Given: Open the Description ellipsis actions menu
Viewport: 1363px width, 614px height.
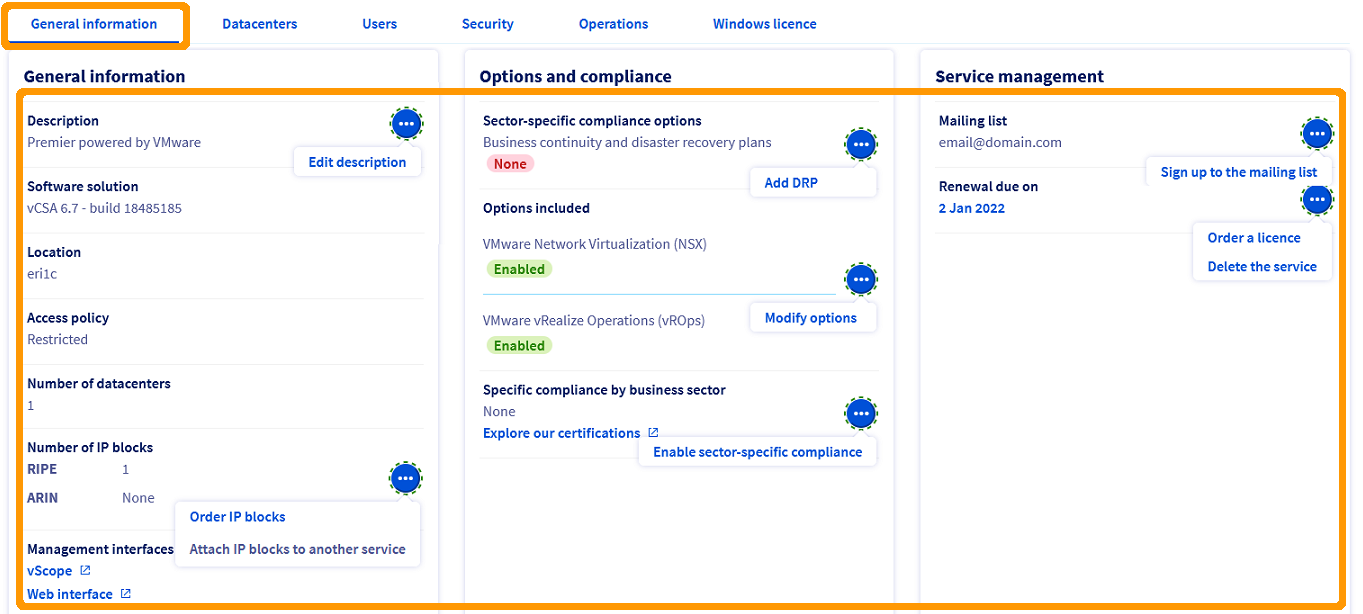Looking at the screenshot, I should point(405,124).
